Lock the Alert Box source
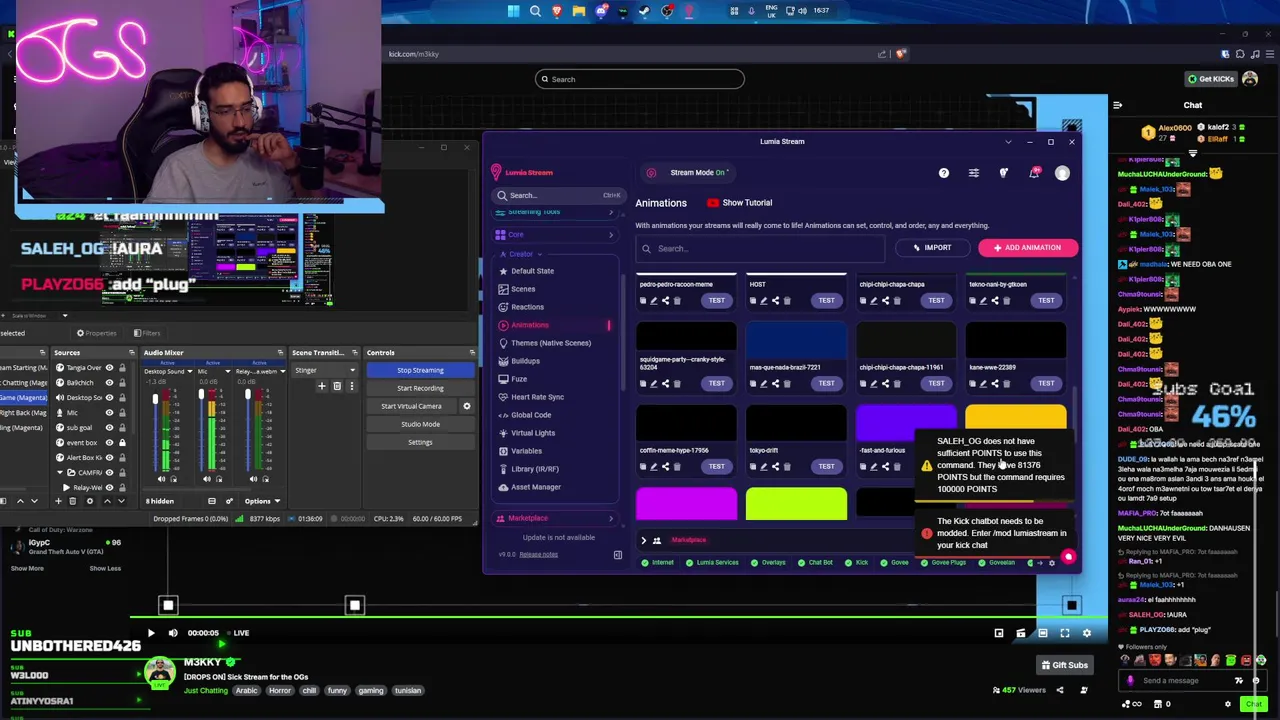This screenshot has width=1280, height=720. 122,457
